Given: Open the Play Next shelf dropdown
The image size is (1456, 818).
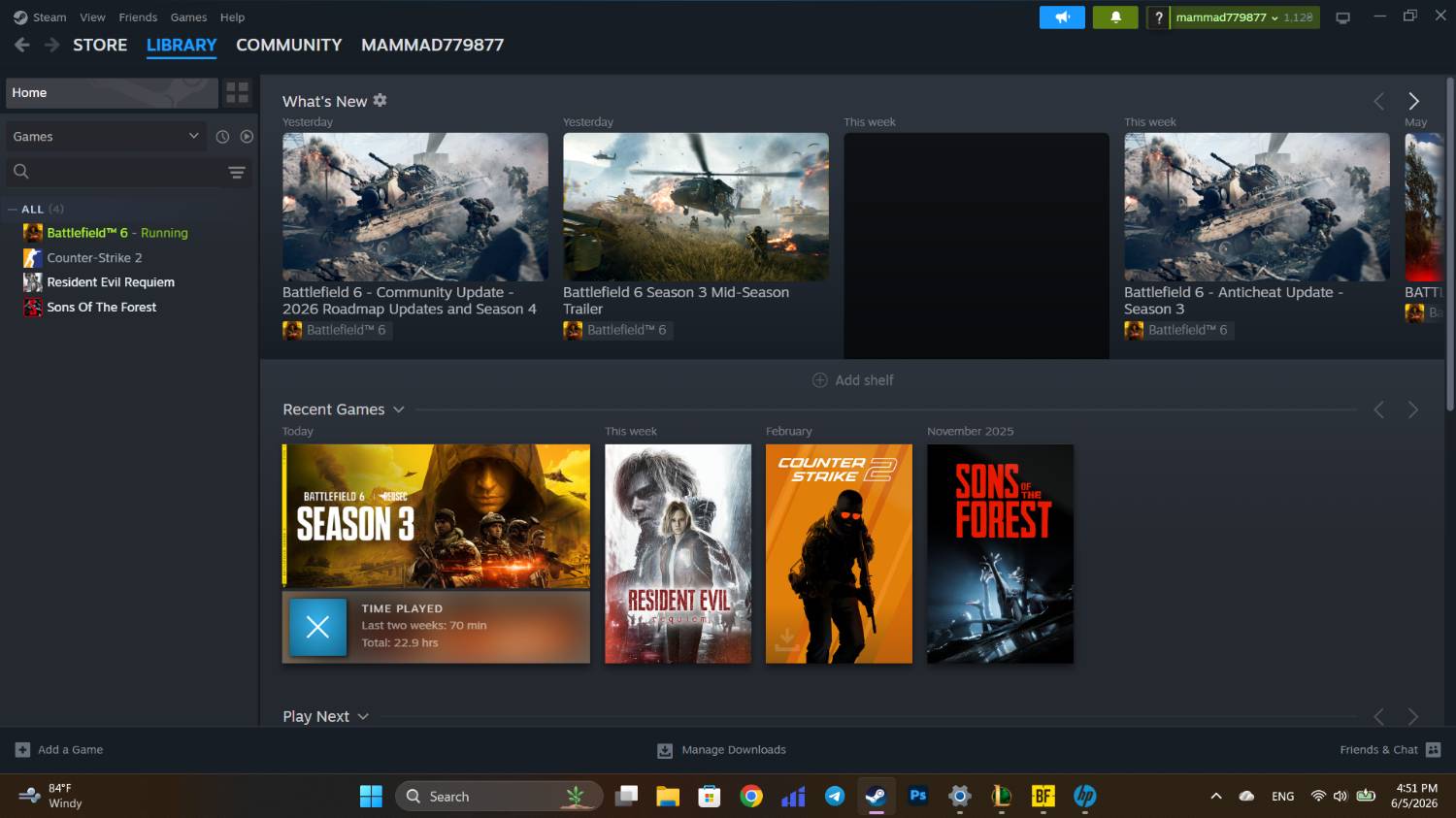Looking at the screenshot, I should pos(363,716).
